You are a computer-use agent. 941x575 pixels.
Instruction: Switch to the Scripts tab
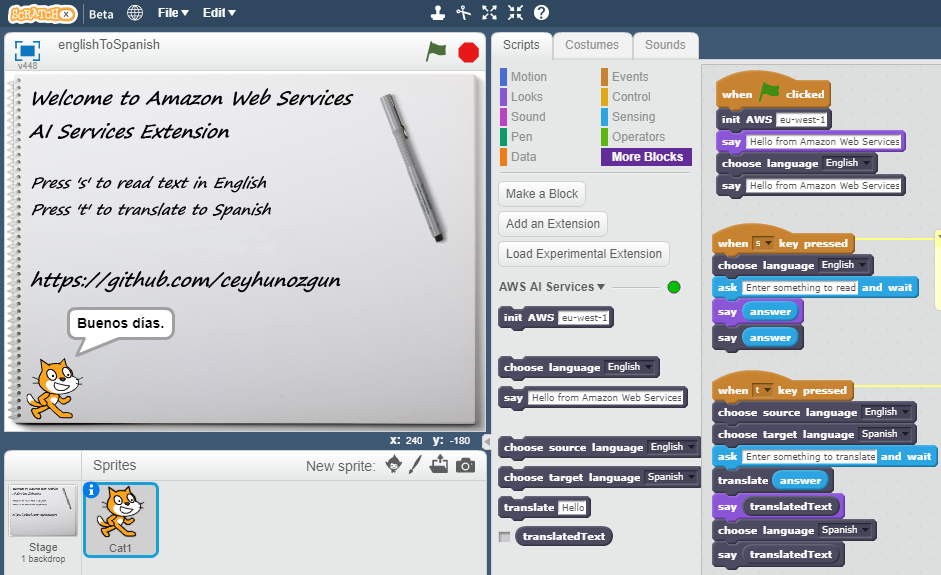(521, 45)
